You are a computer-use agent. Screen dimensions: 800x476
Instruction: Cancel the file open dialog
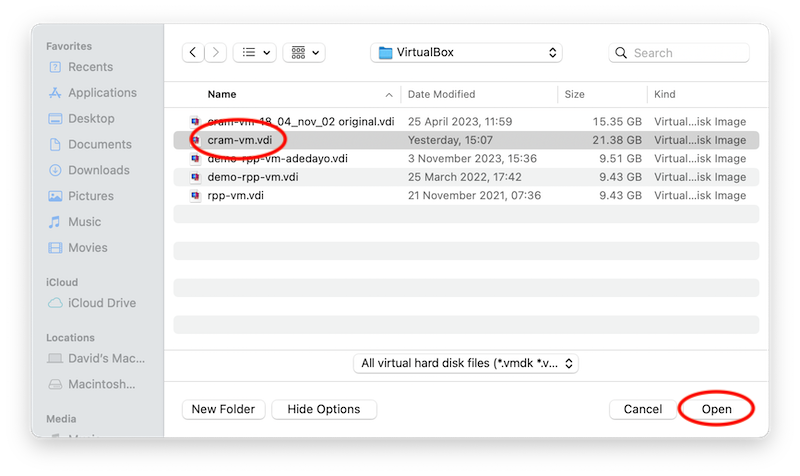point(643,409)
